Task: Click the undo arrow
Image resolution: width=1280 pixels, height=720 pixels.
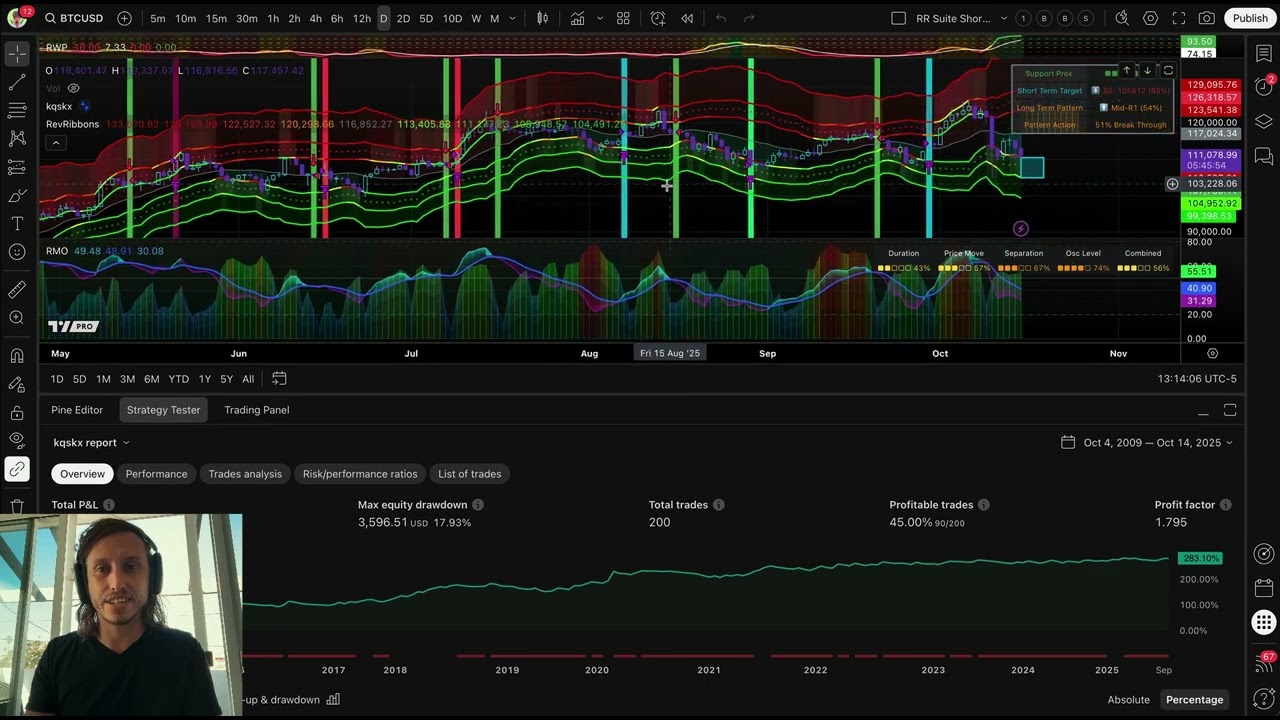Action: coord(721,18)
